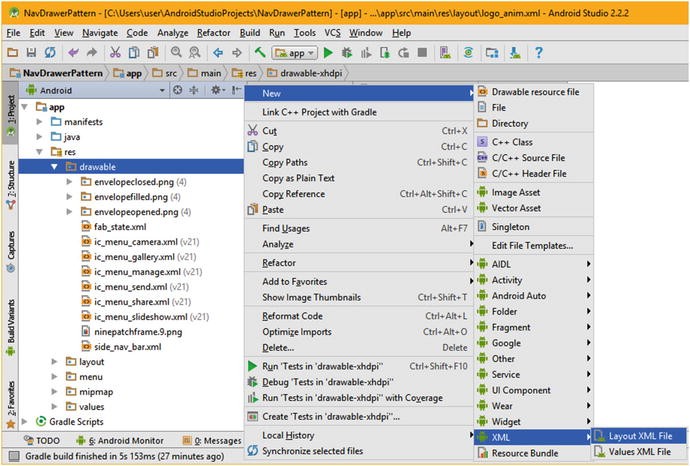Image resolution: width=690 pixels, height=466 pixels.
Task: Open the Build Variants side tab
Action: (x=11, y=328)
